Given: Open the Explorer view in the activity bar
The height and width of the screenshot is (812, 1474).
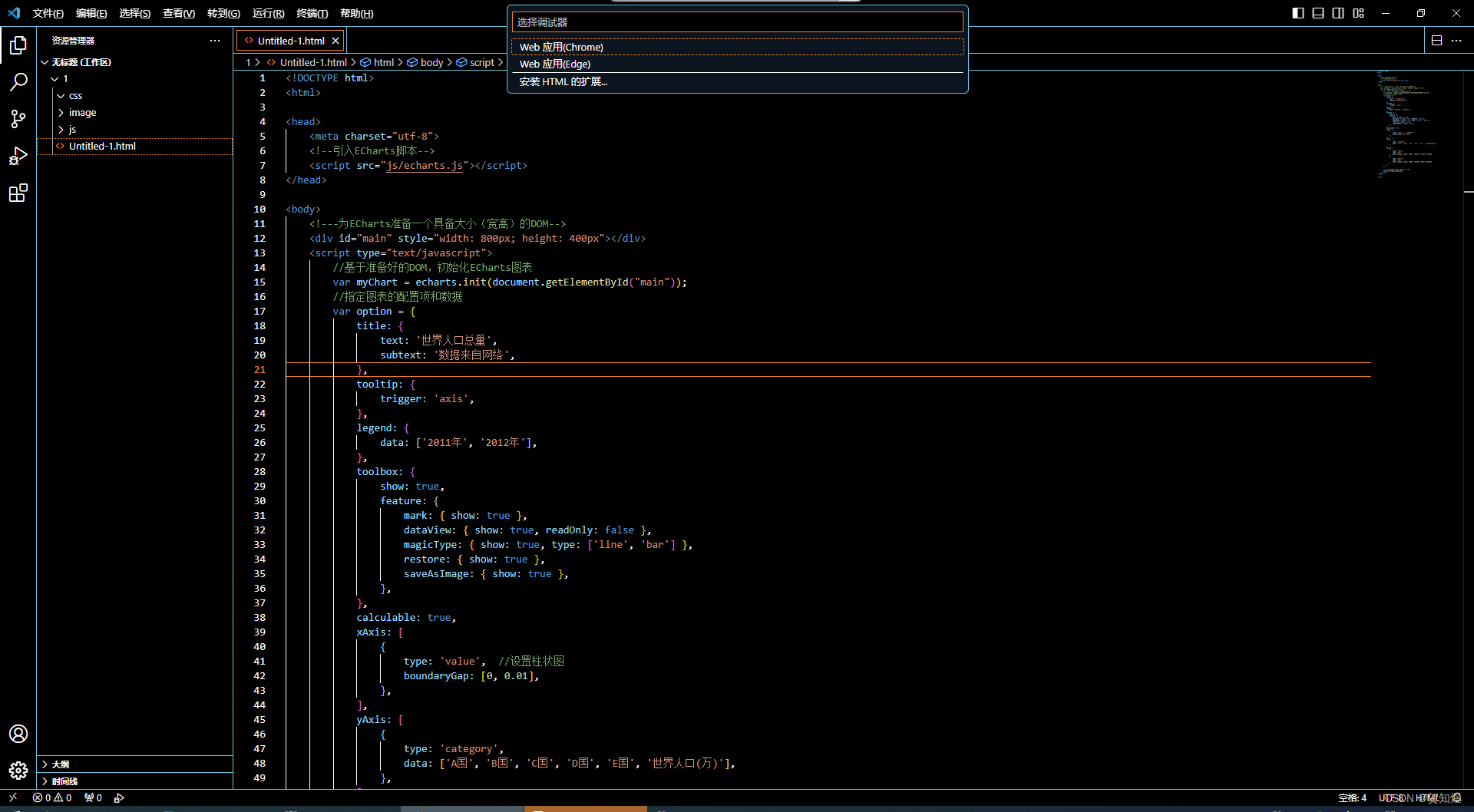Looking at the screenshot, I should [18, 45].
